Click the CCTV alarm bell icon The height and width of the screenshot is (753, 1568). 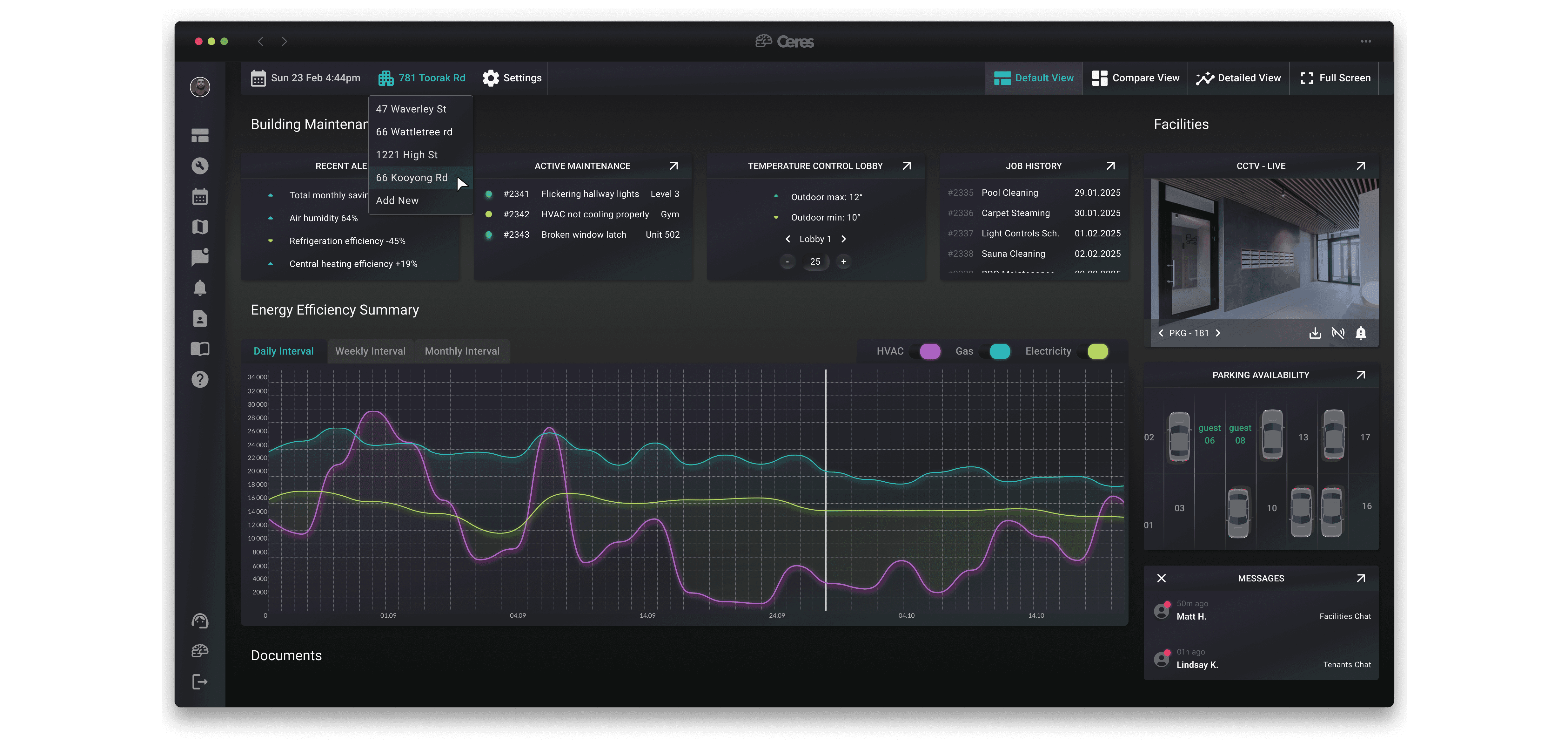(1361, 333)
